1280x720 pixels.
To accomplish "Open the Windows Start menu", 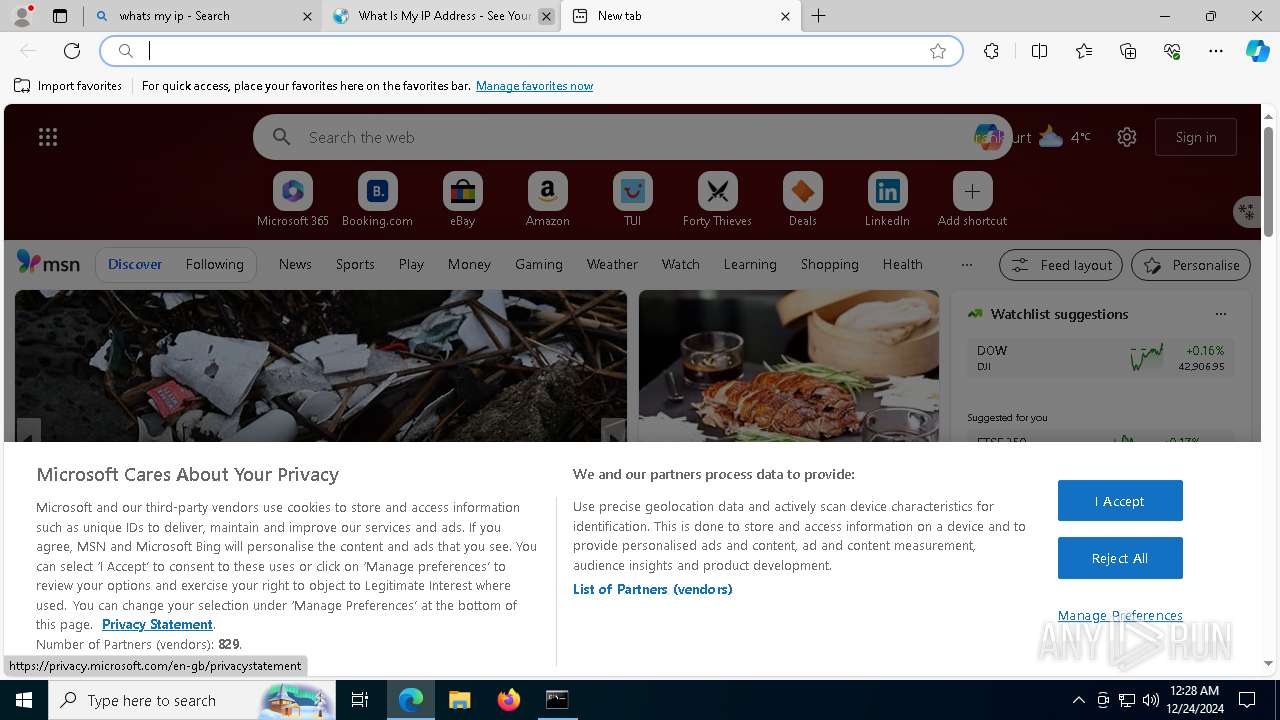I will coord(24,700).
